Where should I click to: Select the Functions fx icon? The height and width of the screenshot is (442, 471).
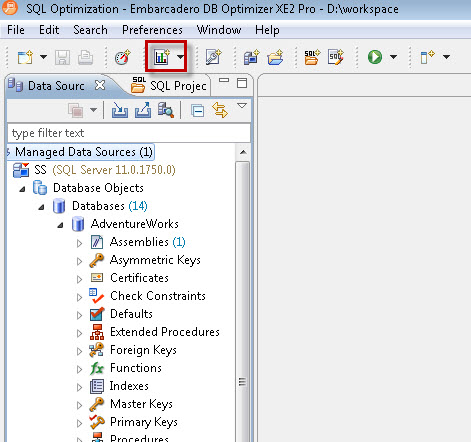(97, 368)
